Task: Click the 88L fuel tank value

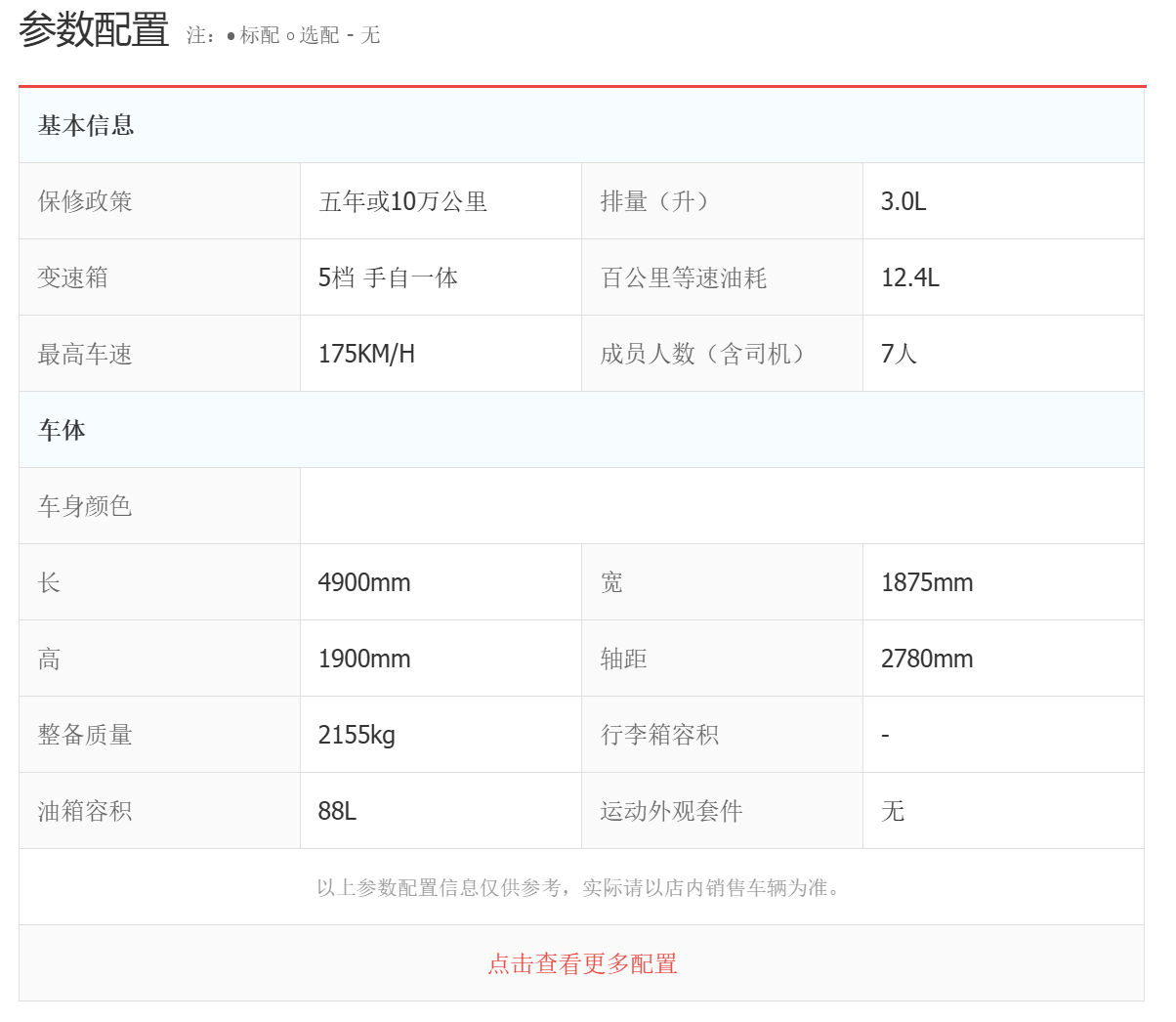Action: point(337,811)
